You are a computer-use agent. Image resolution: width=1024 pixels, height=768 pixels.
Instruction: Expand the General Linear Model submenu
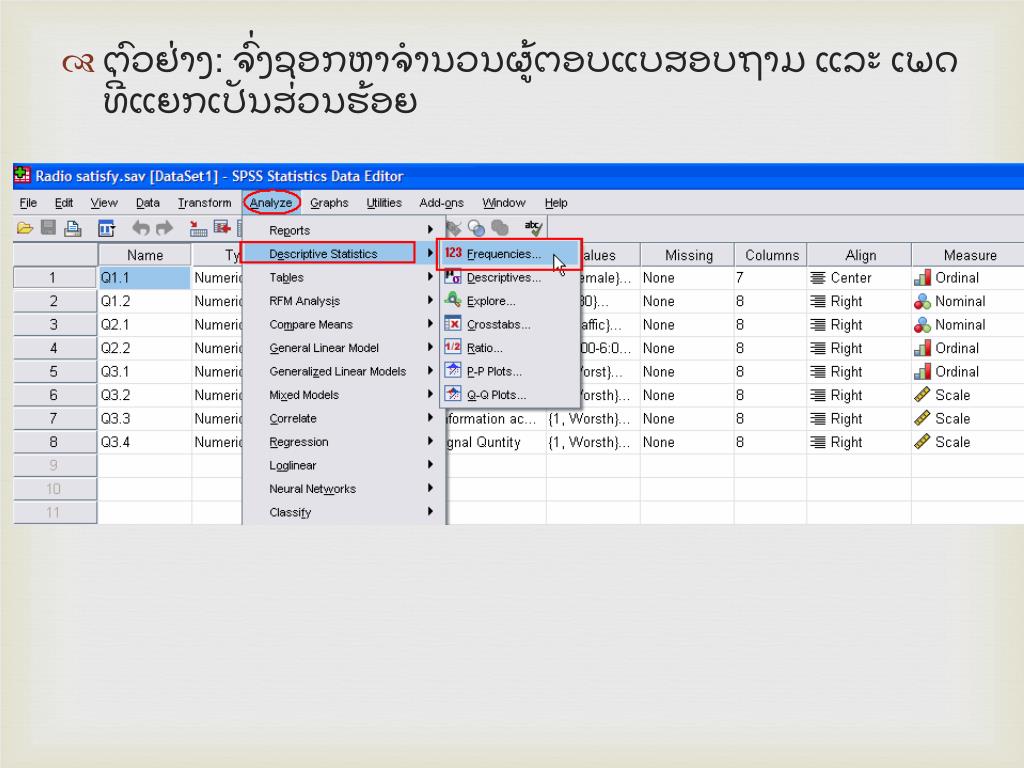pos(344,347)
